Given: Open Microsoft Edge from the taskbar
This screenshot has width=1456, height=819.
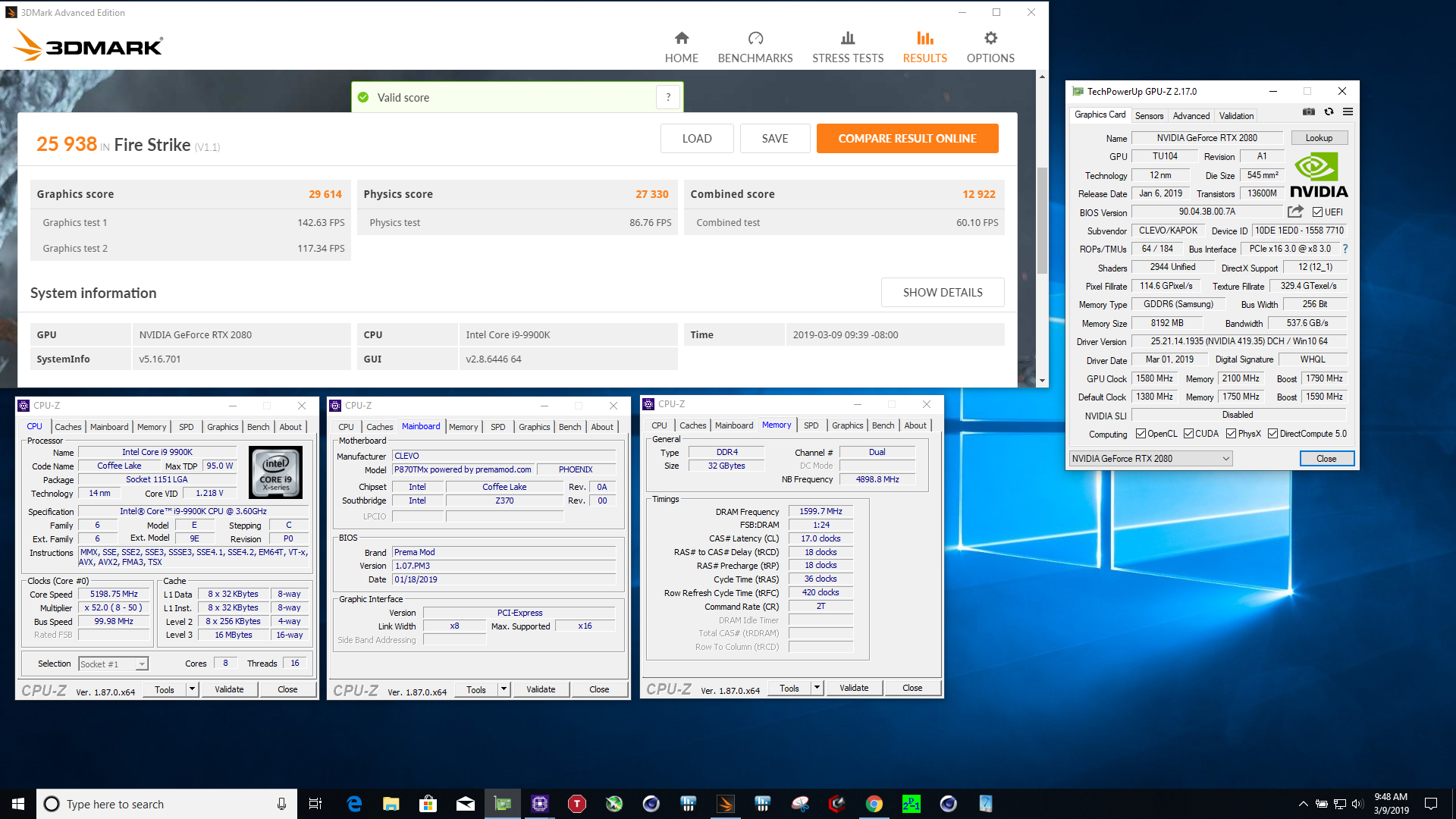Looking at the screenshot, I should pyautogui.click(x=354, y=804).
